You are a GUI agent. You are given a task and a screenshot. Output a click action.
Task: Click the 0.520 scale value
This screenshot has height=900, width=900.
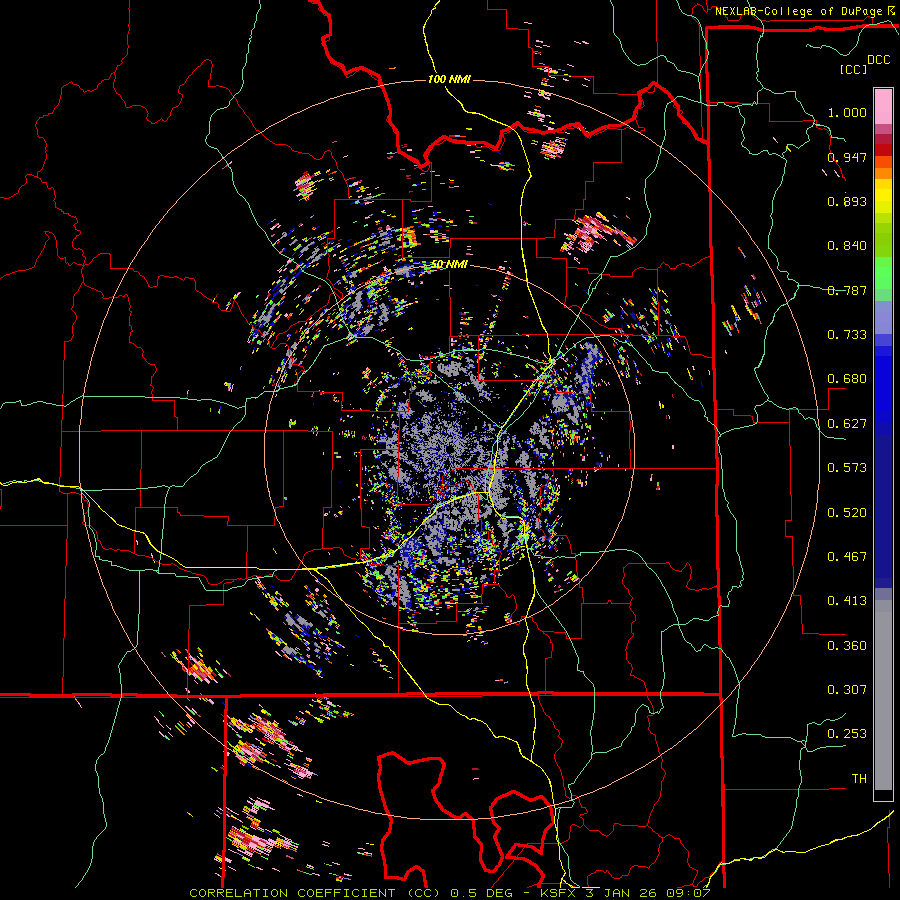coord(847,513)
